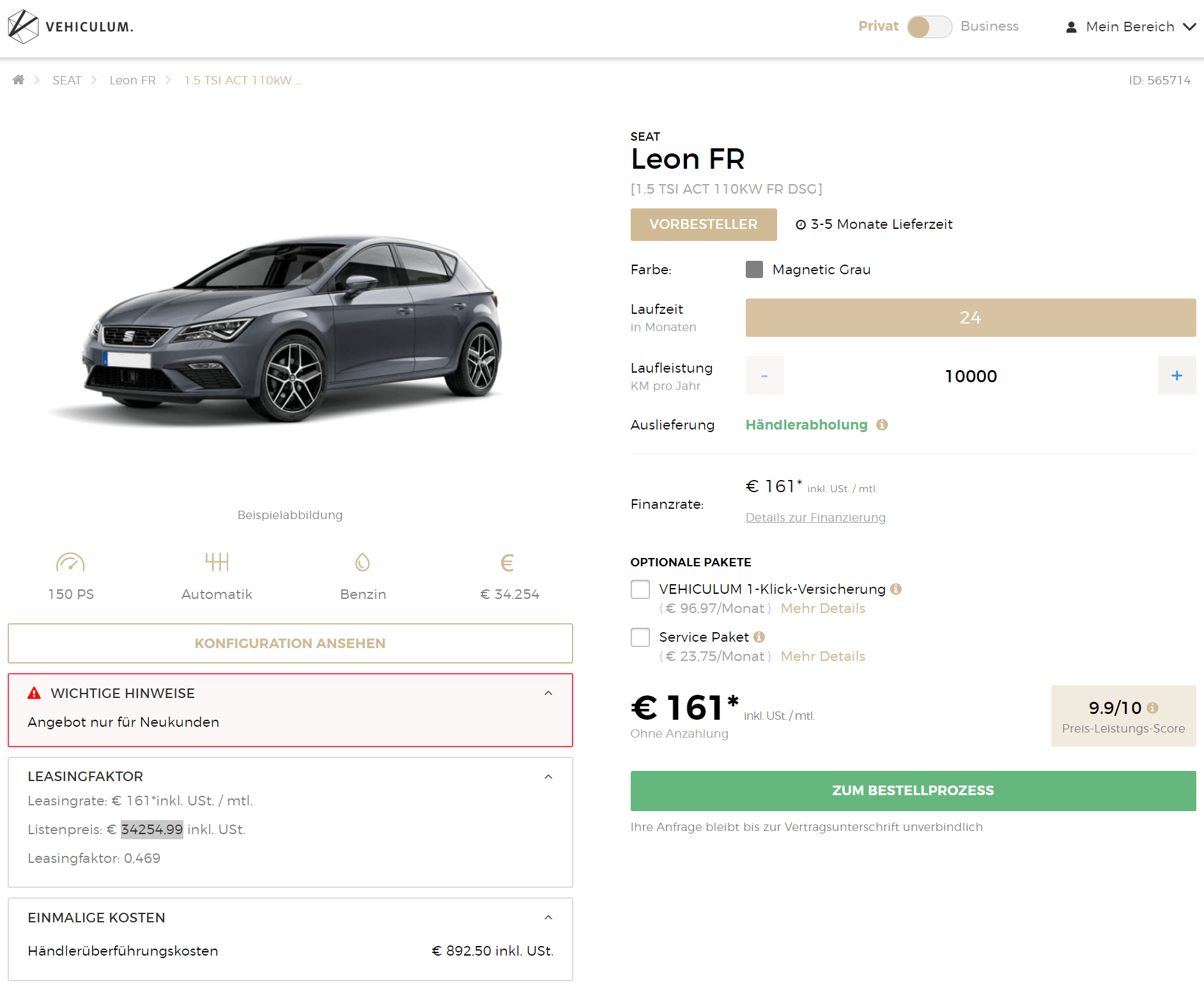Screen dimensions: 1204x985
Task: Collapse the Leasingfaktor section
Action: click(x=548, y=777)
